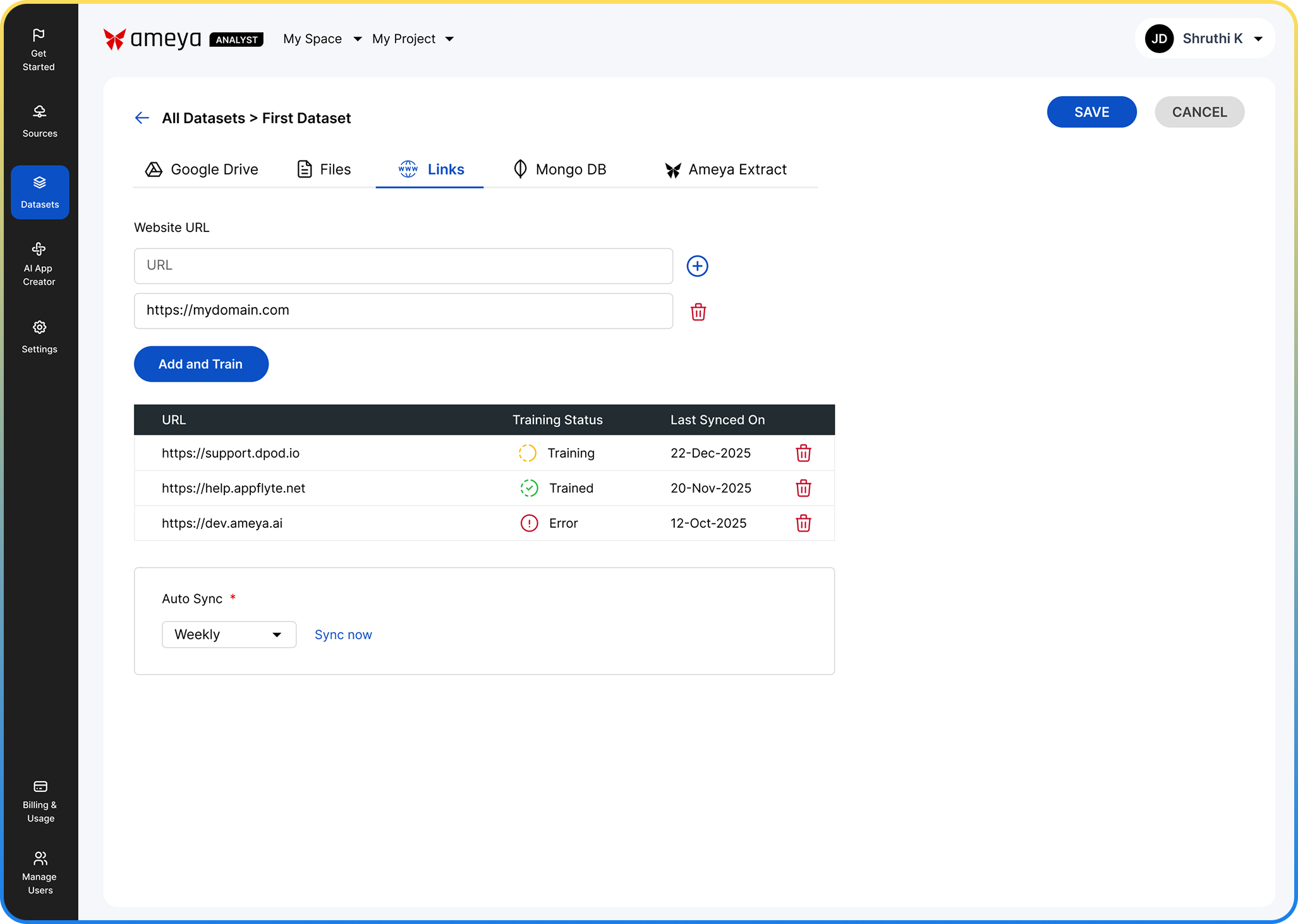Open the Weekly auto sync dropdown
The height and width of the screenshot is (924, 1298).
point(229,635)
